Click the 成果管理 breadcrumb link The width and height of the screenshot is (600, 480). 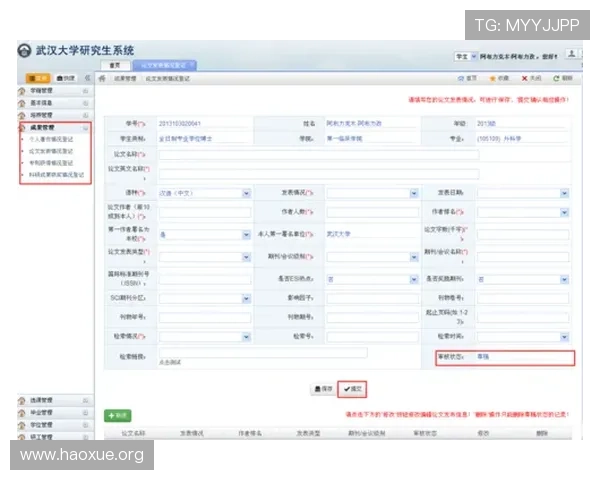coord(125,78)
